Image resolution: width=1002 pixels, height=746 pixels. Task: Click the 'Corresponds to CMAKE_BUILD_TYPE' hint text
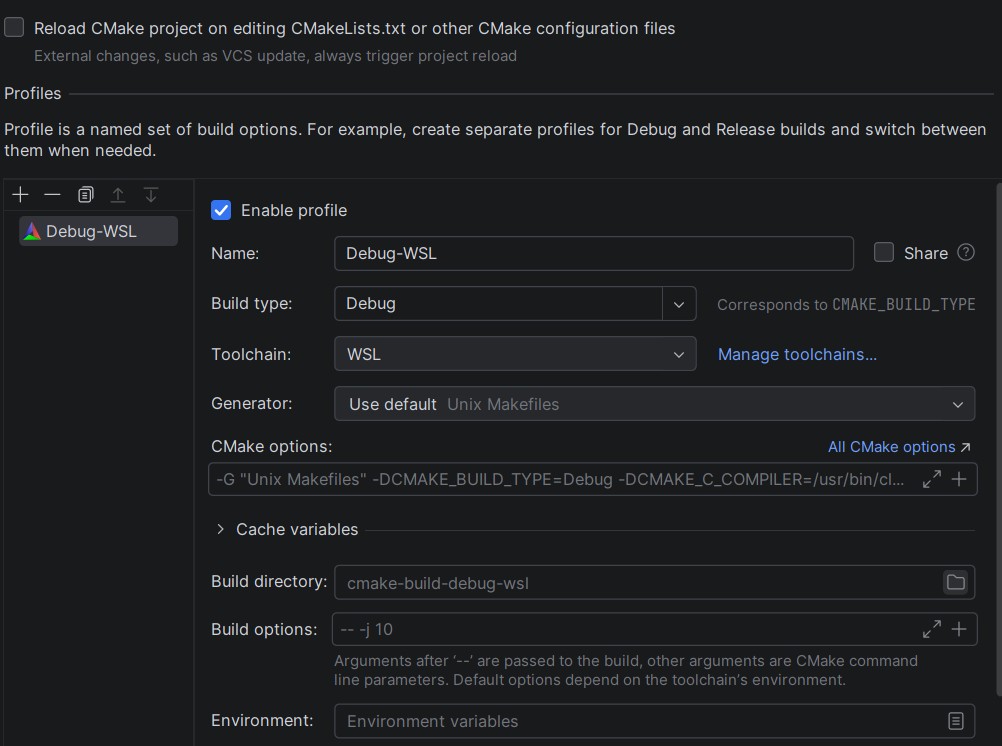coord(846,304)
